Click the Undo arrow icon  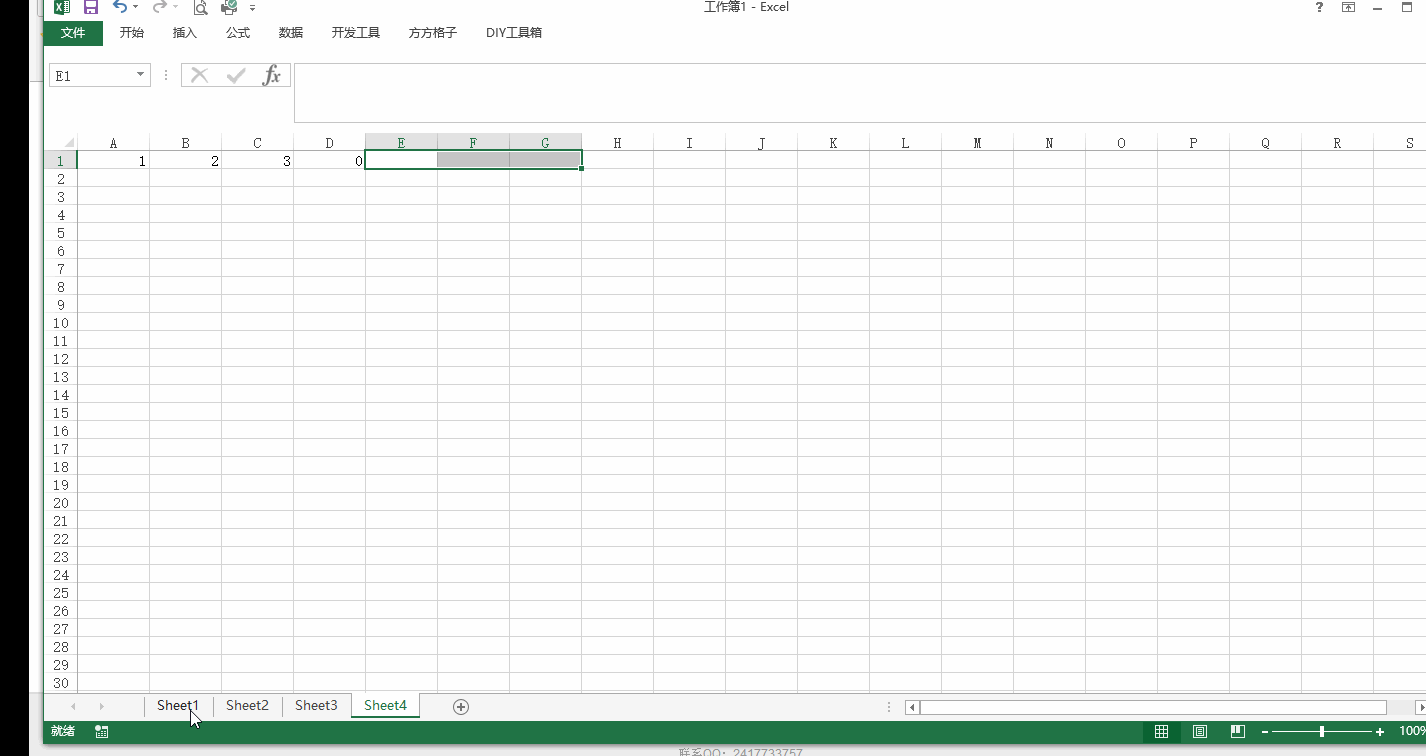coord(119,7)
